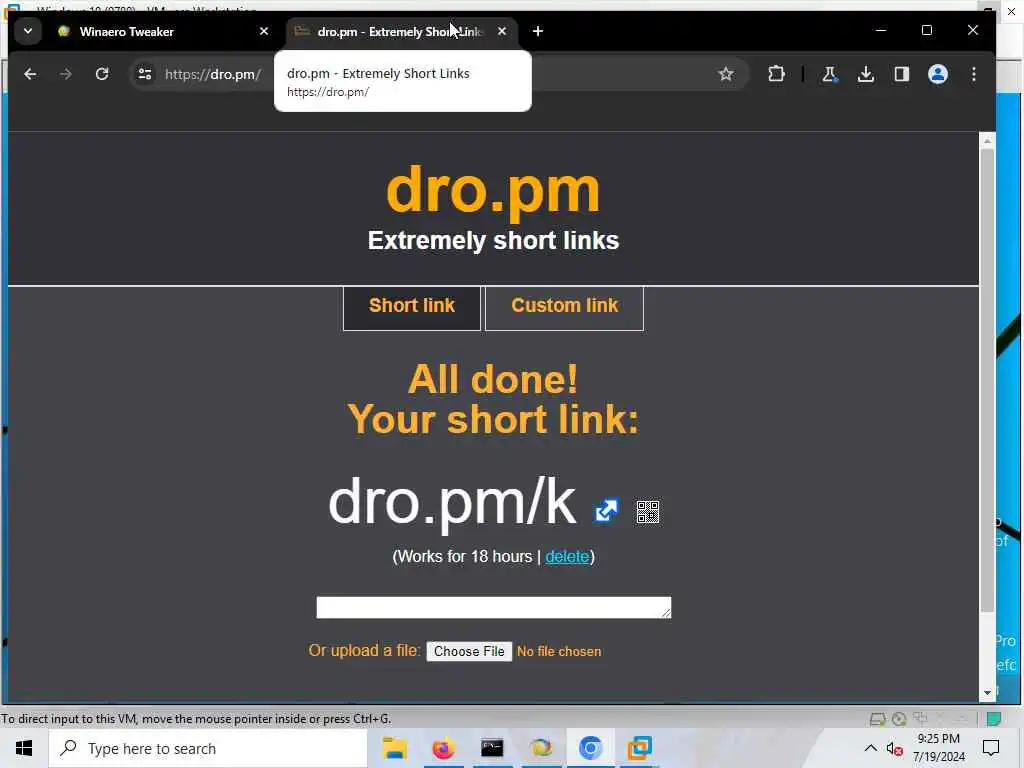
Task: Bookmark this page with the star
Action: (726, 74)
